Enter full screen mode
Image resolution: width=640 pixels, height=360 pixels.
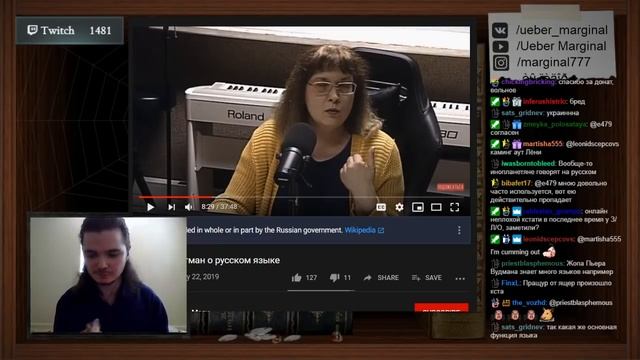coord(454,207)
